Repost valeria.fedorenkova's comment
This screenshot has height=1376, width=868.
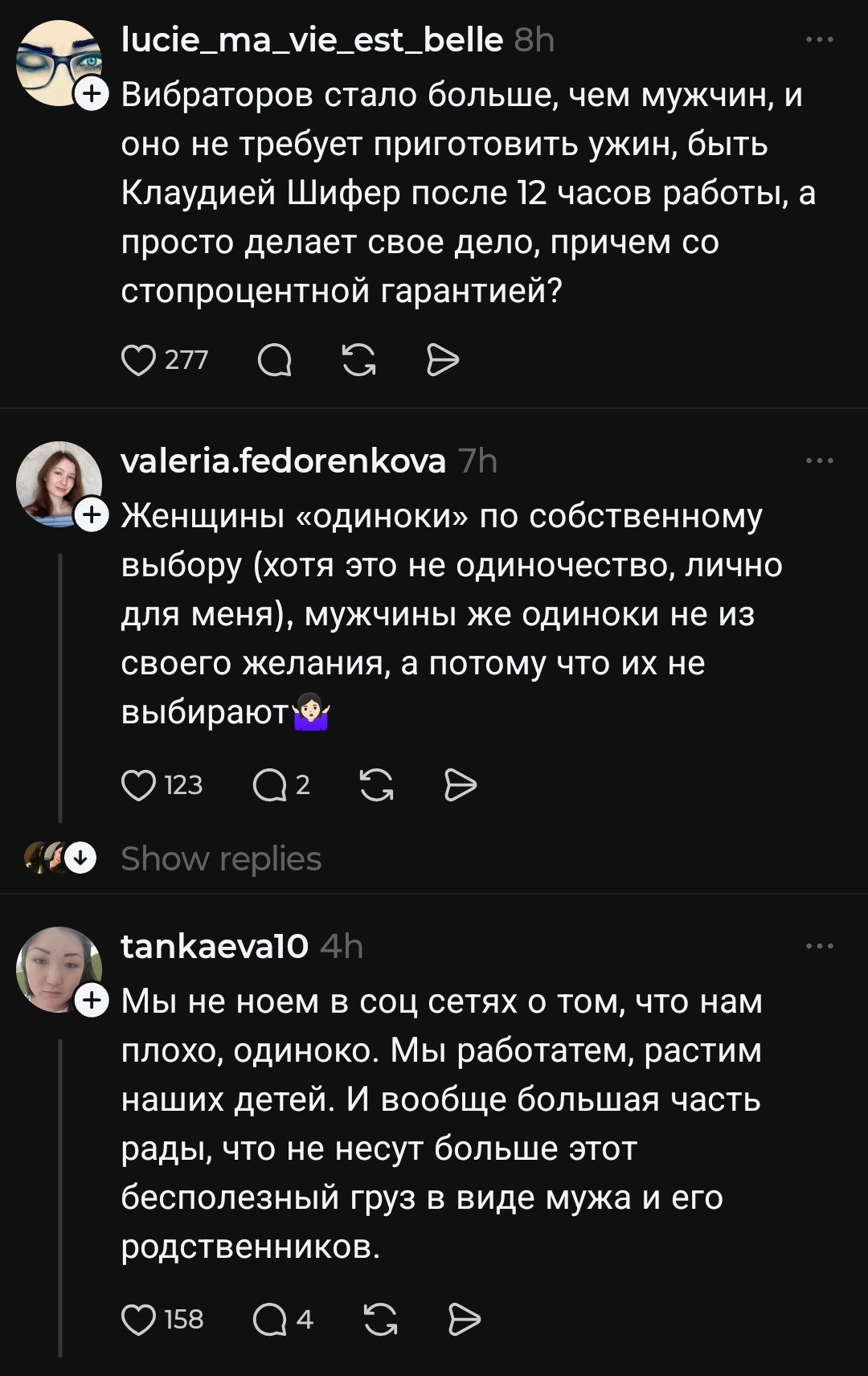point(376,785)
